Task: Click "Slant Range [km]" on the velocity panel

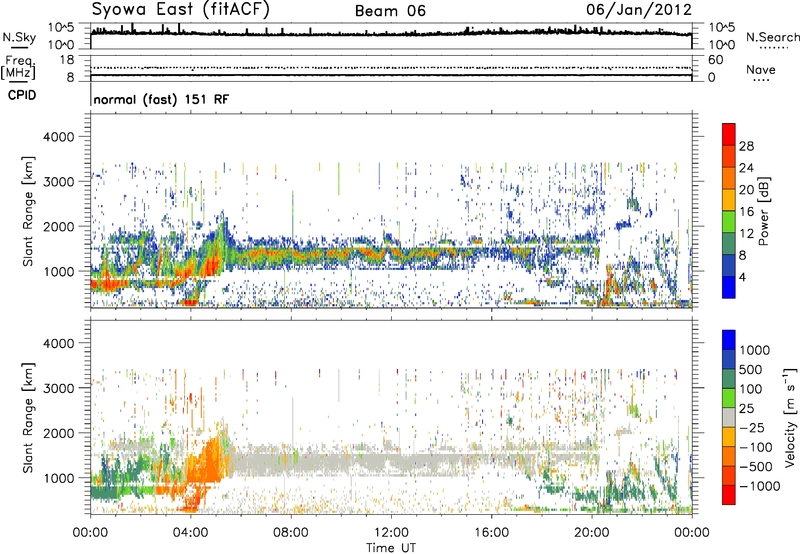Action: 28,417
